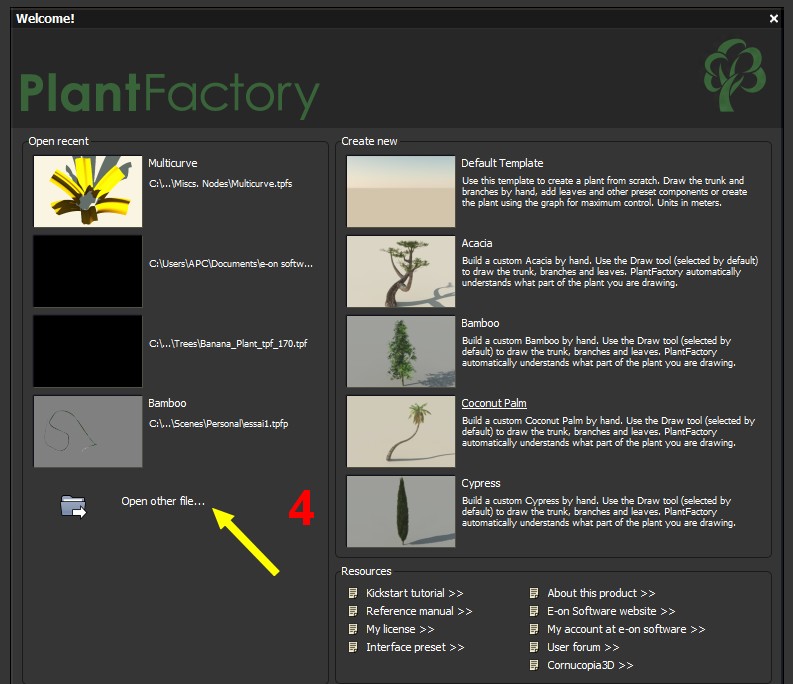Image resolution: width=793 pixels, height=684 pixels.
Task: Click the C:\Users\APC\Documents path text
Action: tap(231, 264)
